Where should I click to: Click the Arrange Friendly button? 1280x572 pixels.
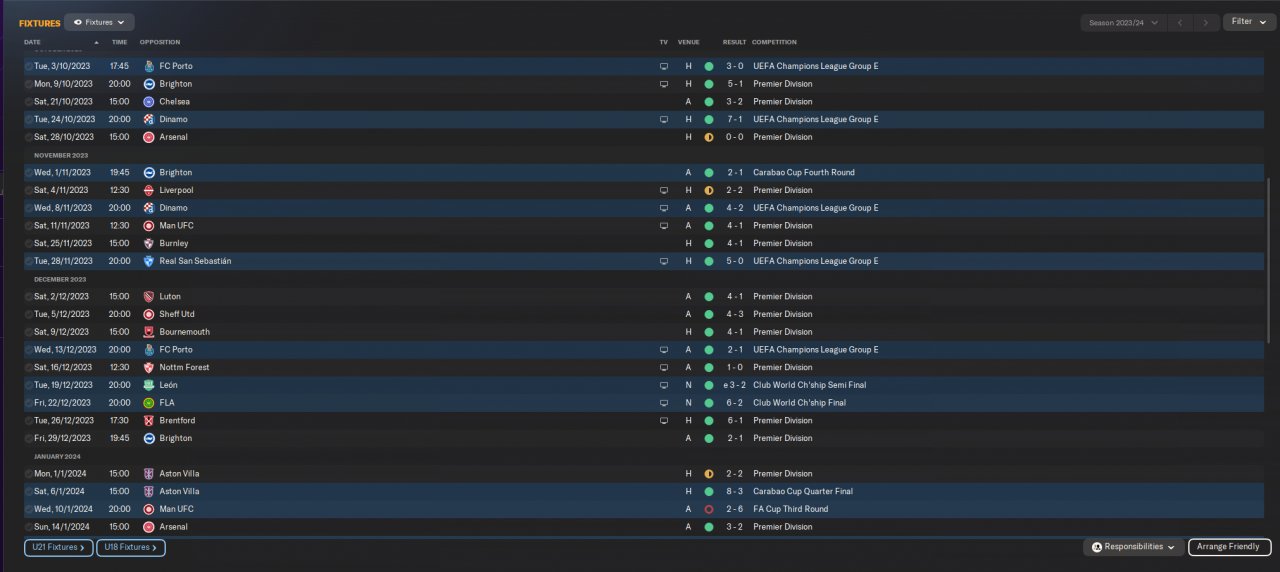pyautogui.click(x=1229, y=547)
